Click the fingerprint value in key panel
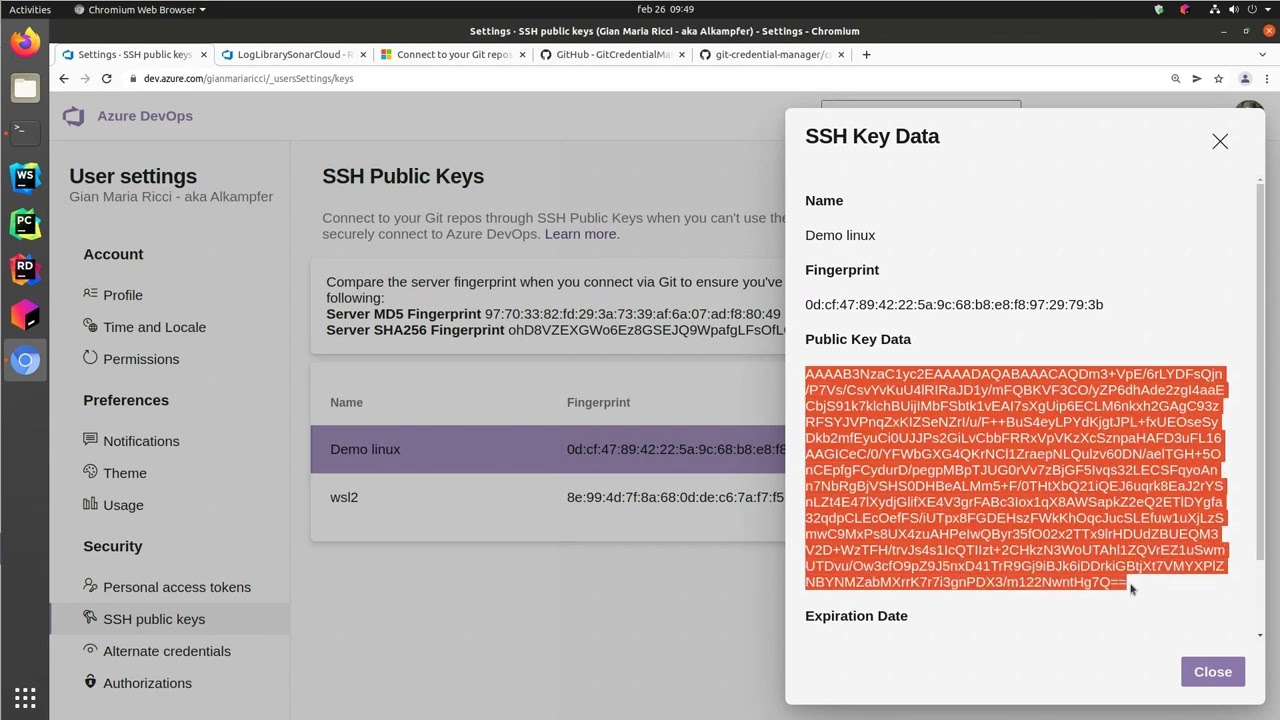 point(954,305)
